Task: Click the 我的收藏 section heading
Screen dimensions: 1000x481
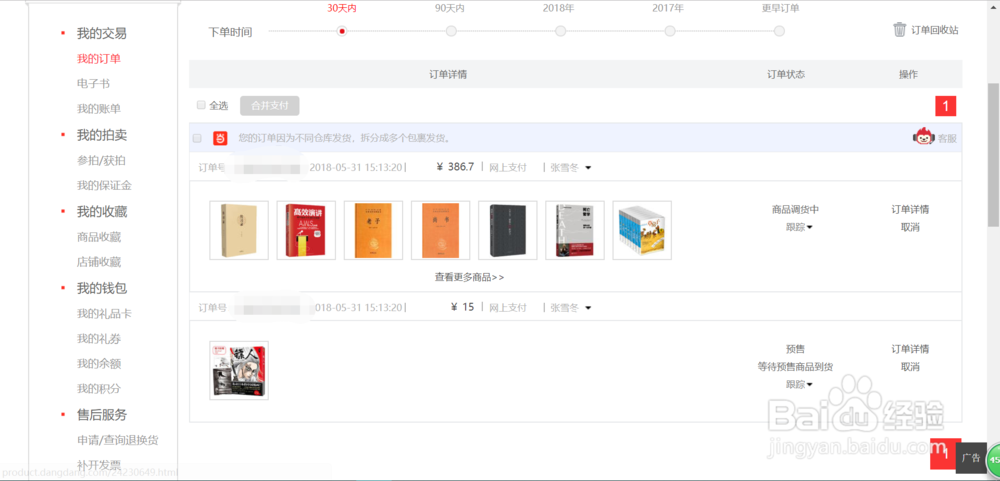Action: click(101, 212)
